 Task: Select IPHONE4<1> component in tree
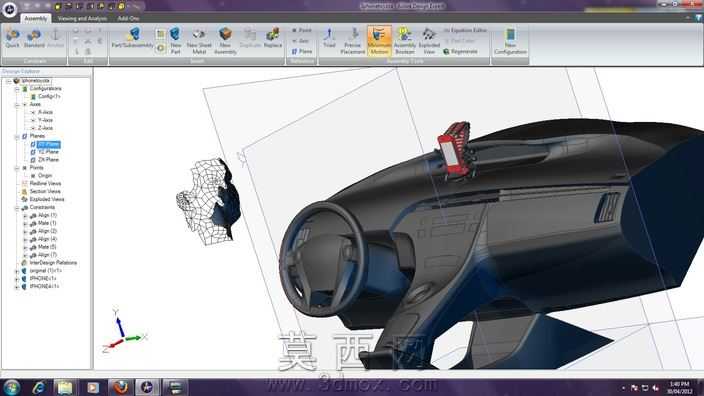[x=44, y=286]
